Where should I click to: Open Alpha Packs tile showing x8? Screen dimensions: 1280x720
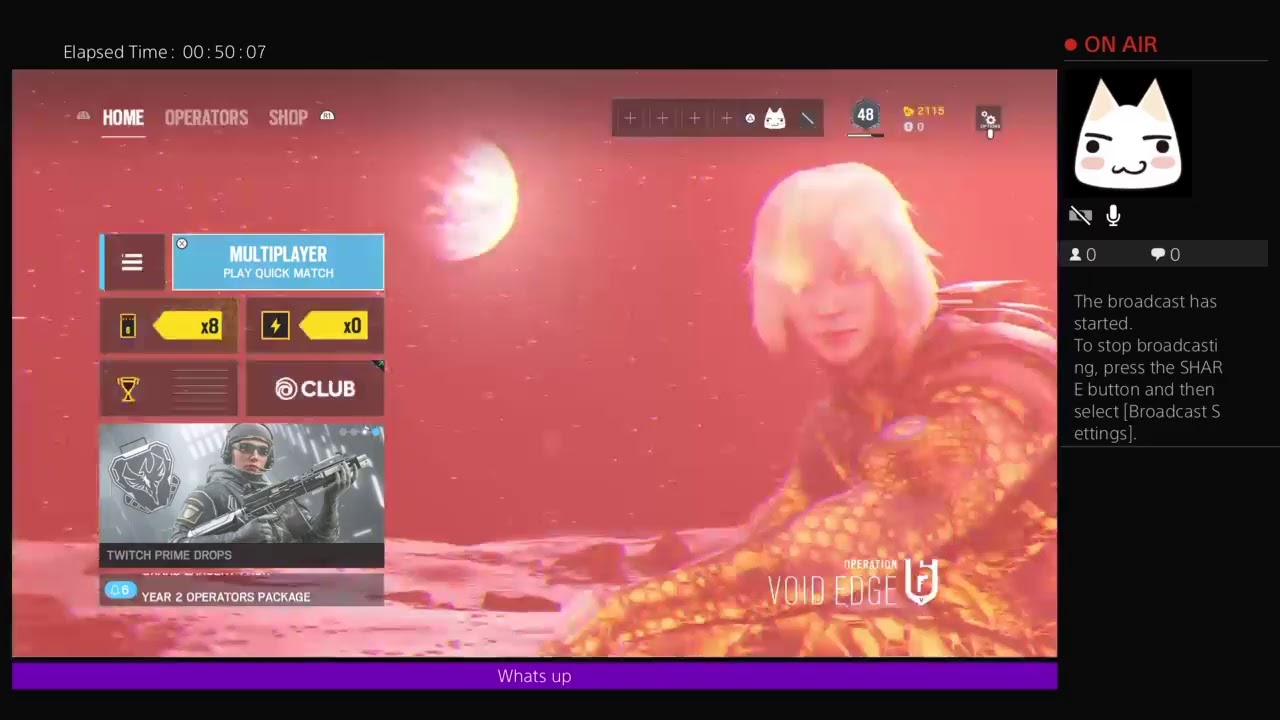(169, 326)
